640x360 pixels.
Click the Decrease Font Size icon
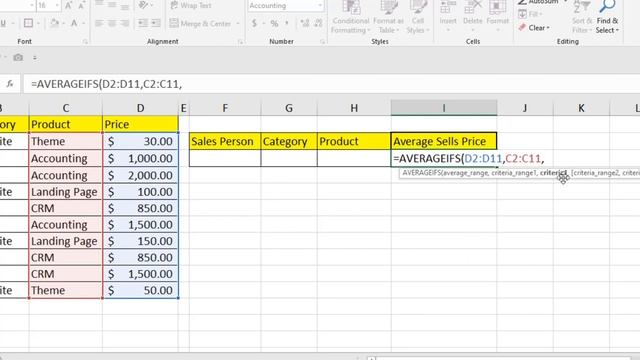click(x=81, y=5)
